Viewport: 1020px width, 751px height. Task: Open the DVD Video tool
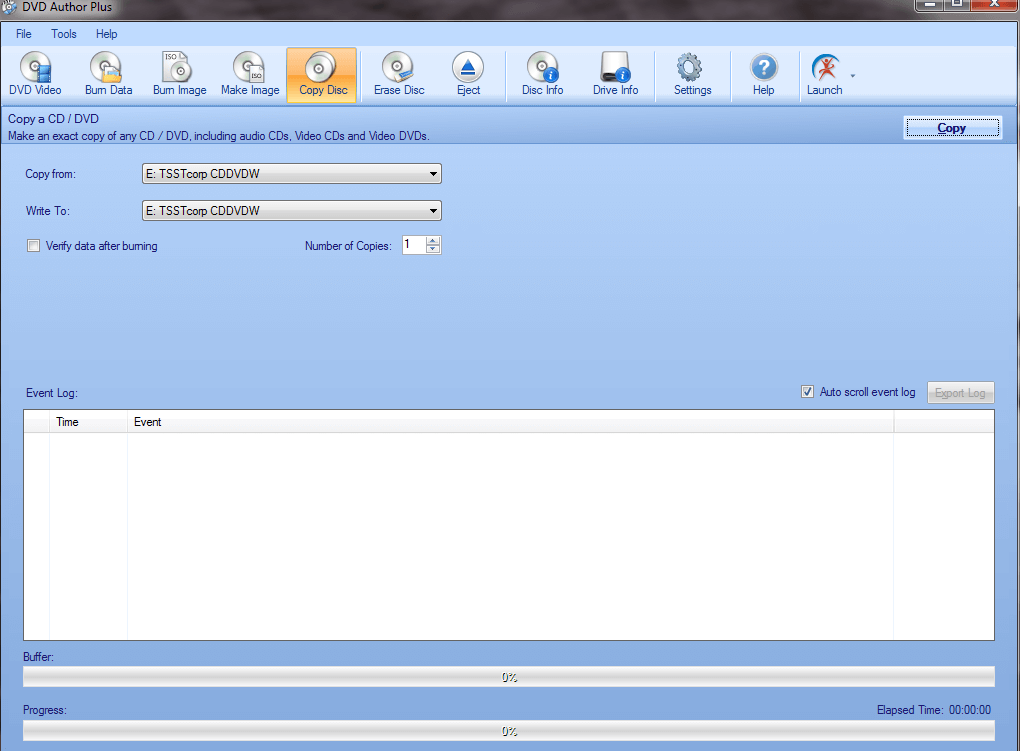point(35,74)
